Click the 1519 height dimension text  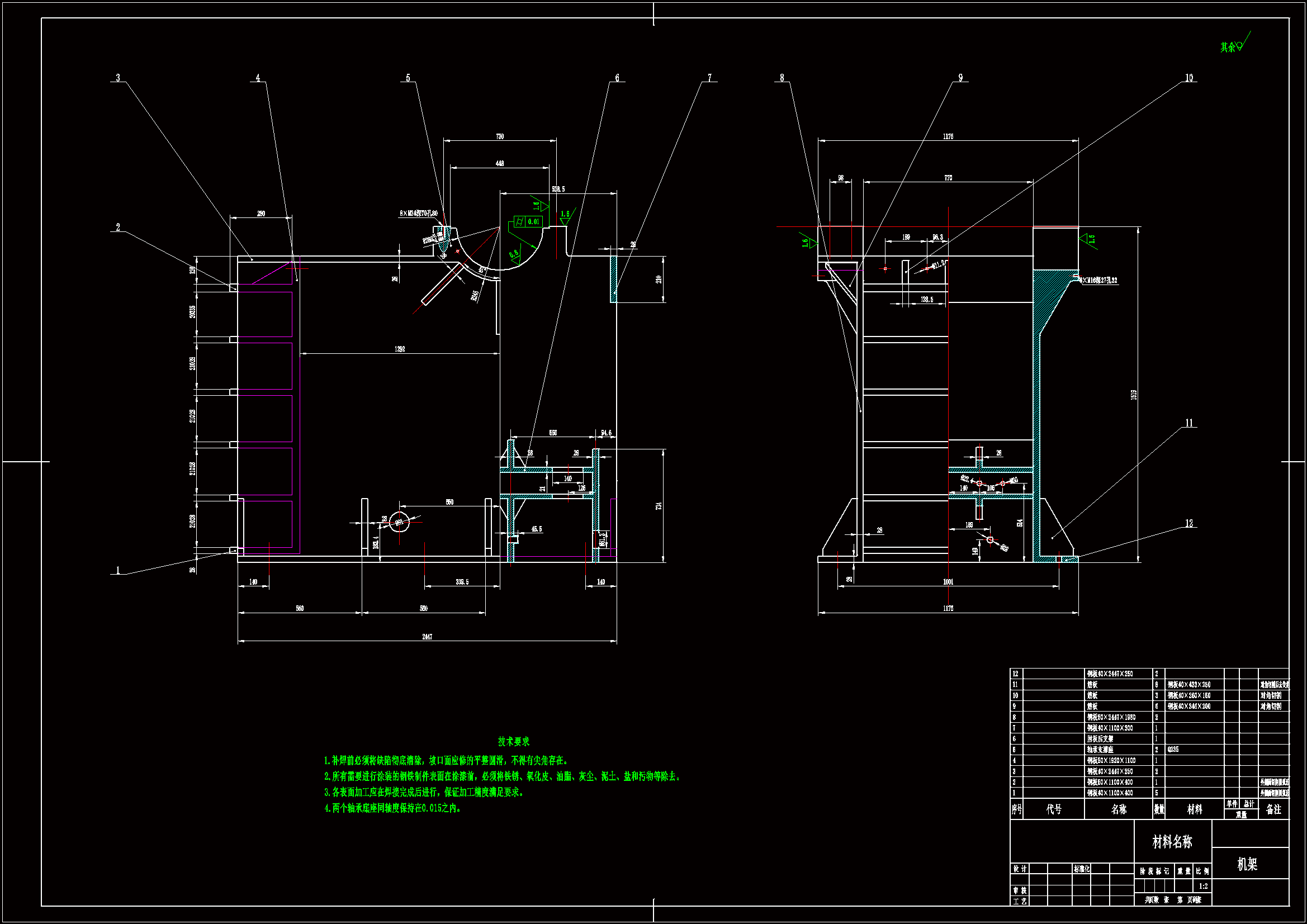(x=1133, y=394)
